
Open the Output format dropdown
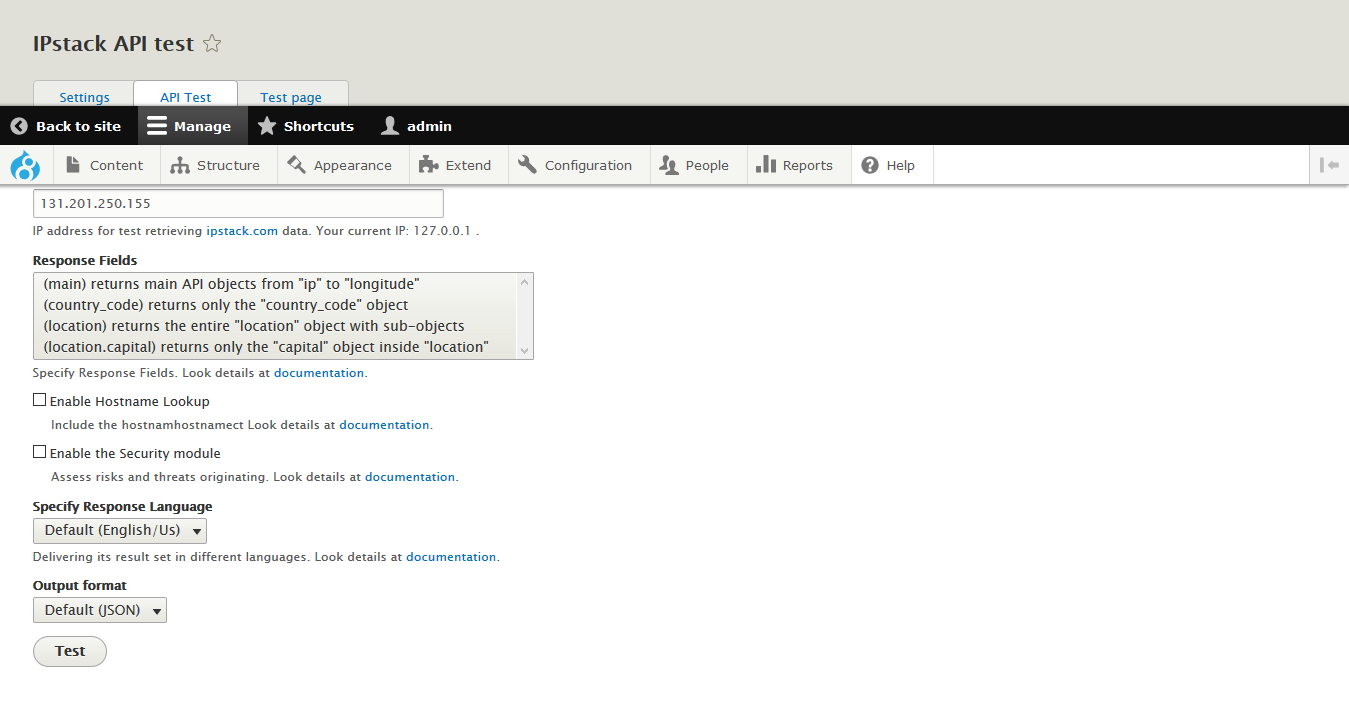(x=100, y=610)
